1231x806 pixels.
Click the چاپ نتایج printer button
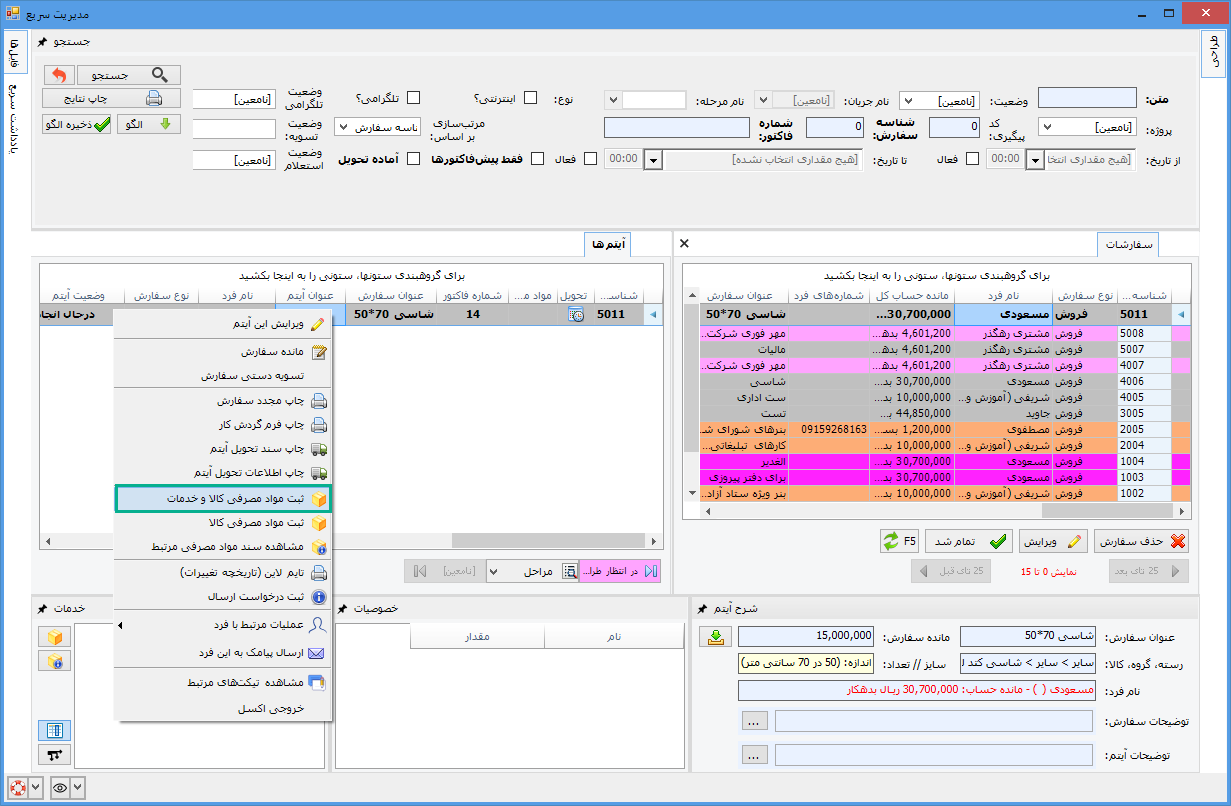[111, 98]
